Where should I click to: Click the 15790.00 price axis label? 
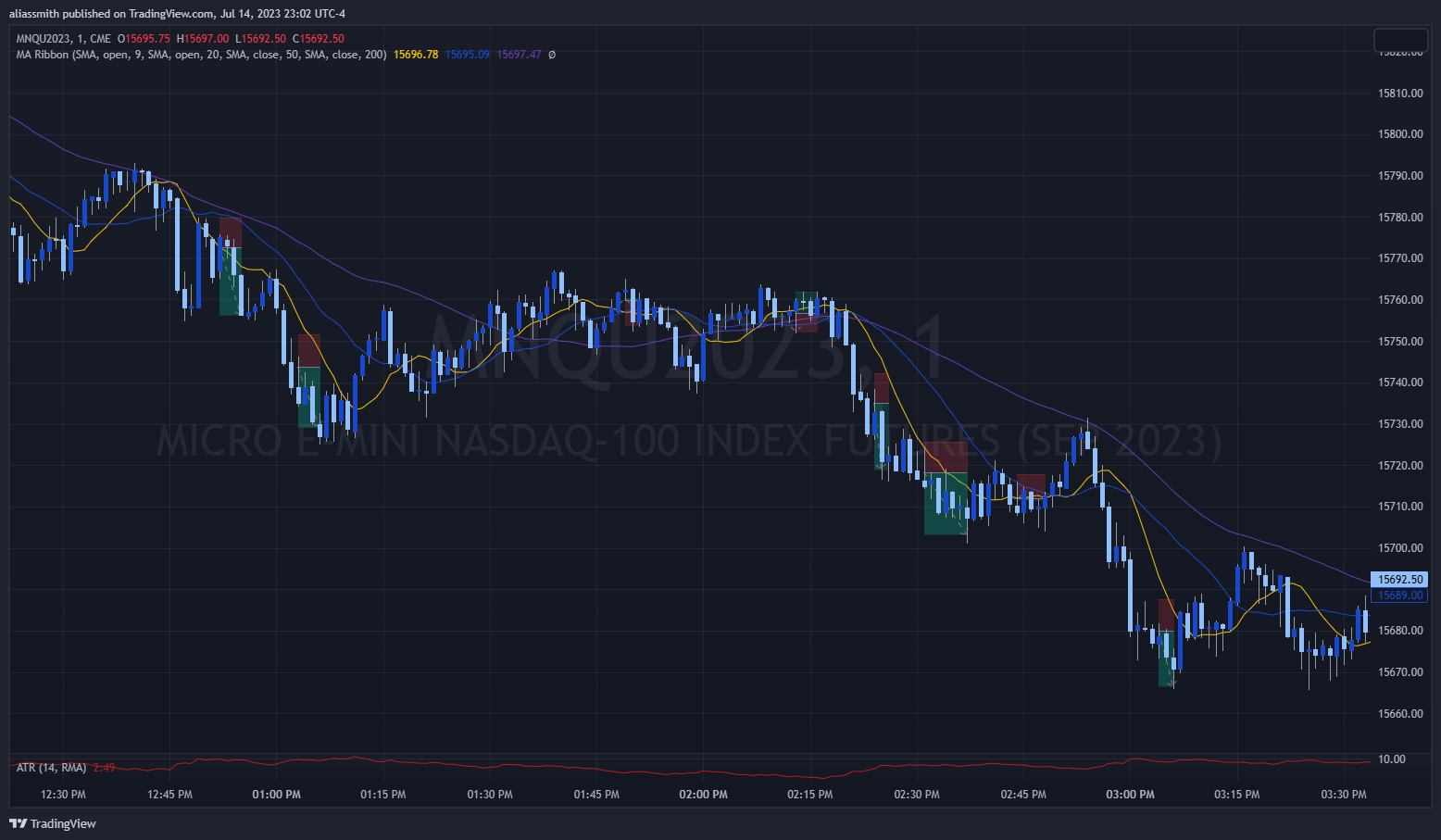pyautogui.click(x=1400, y=176)
